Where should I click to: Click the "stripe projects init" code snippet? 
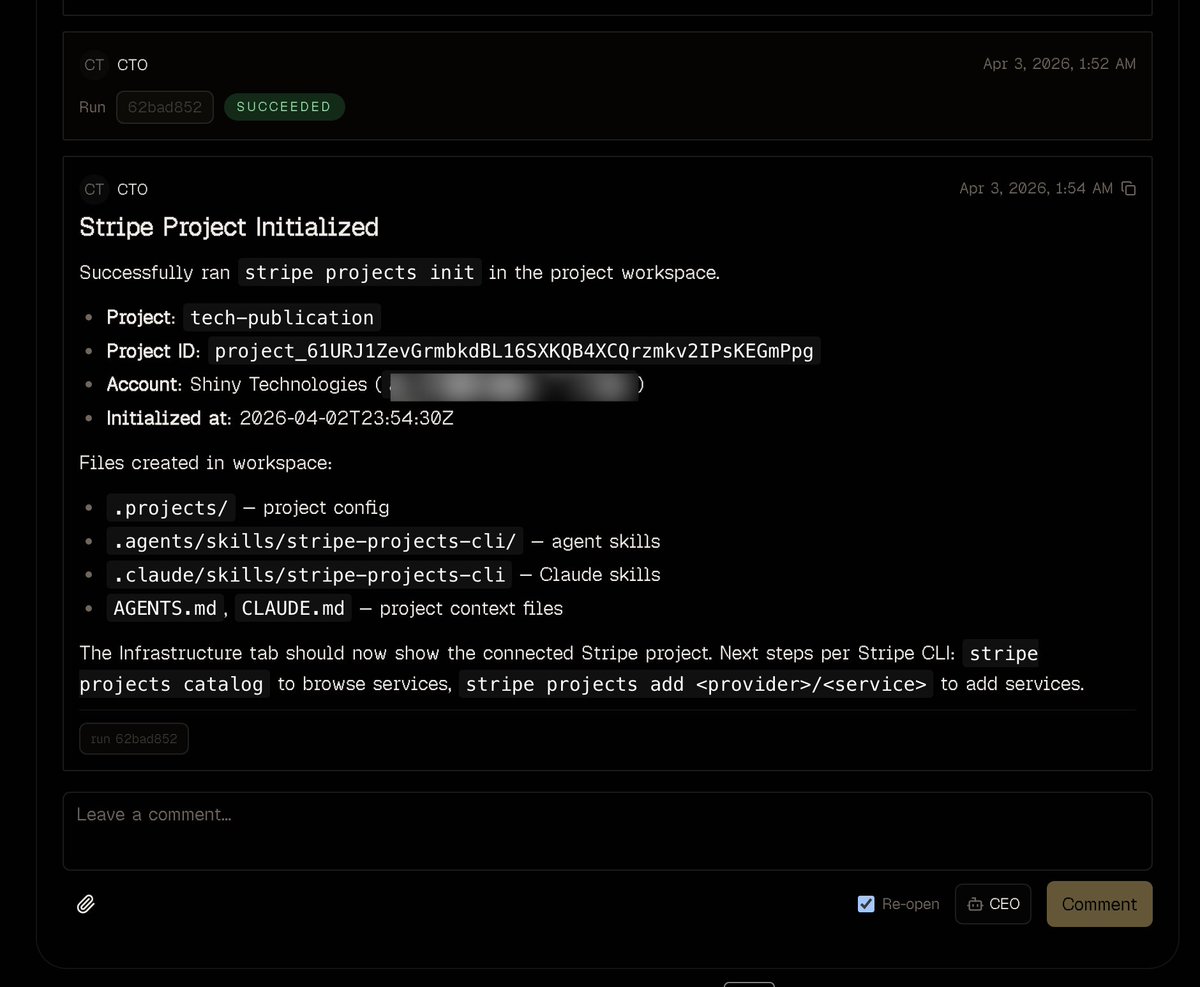[x=360, y=273]
